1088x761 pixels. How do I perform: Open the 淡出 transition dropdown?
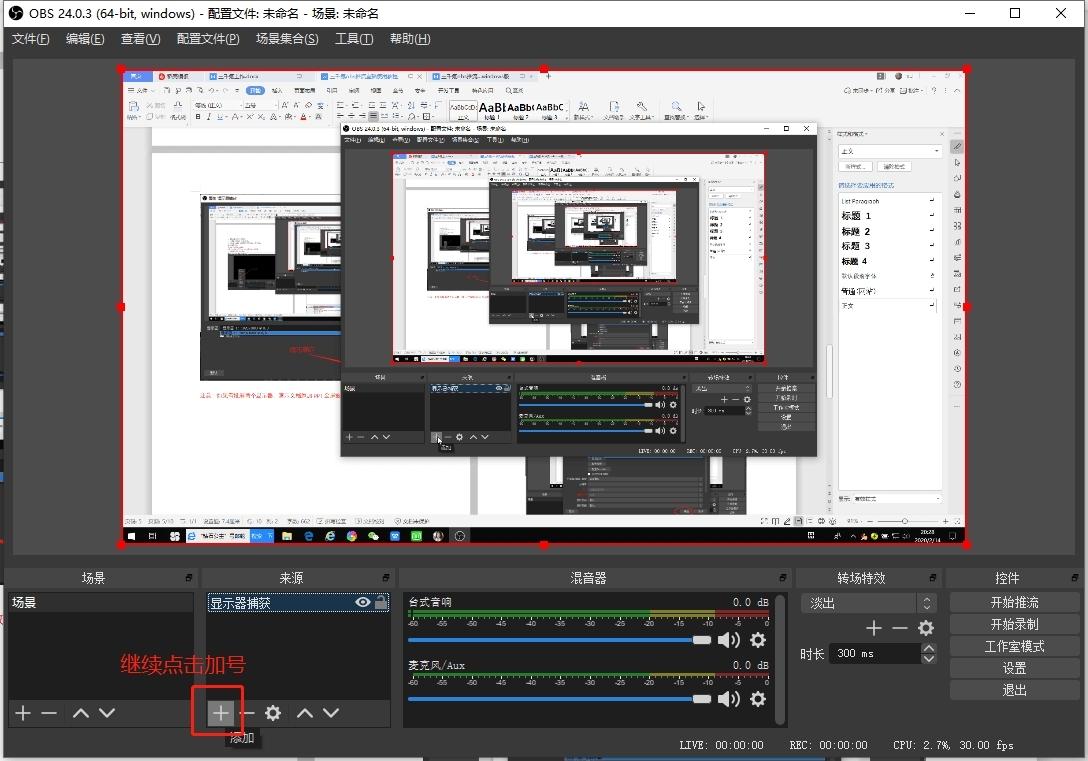point(869,603)
